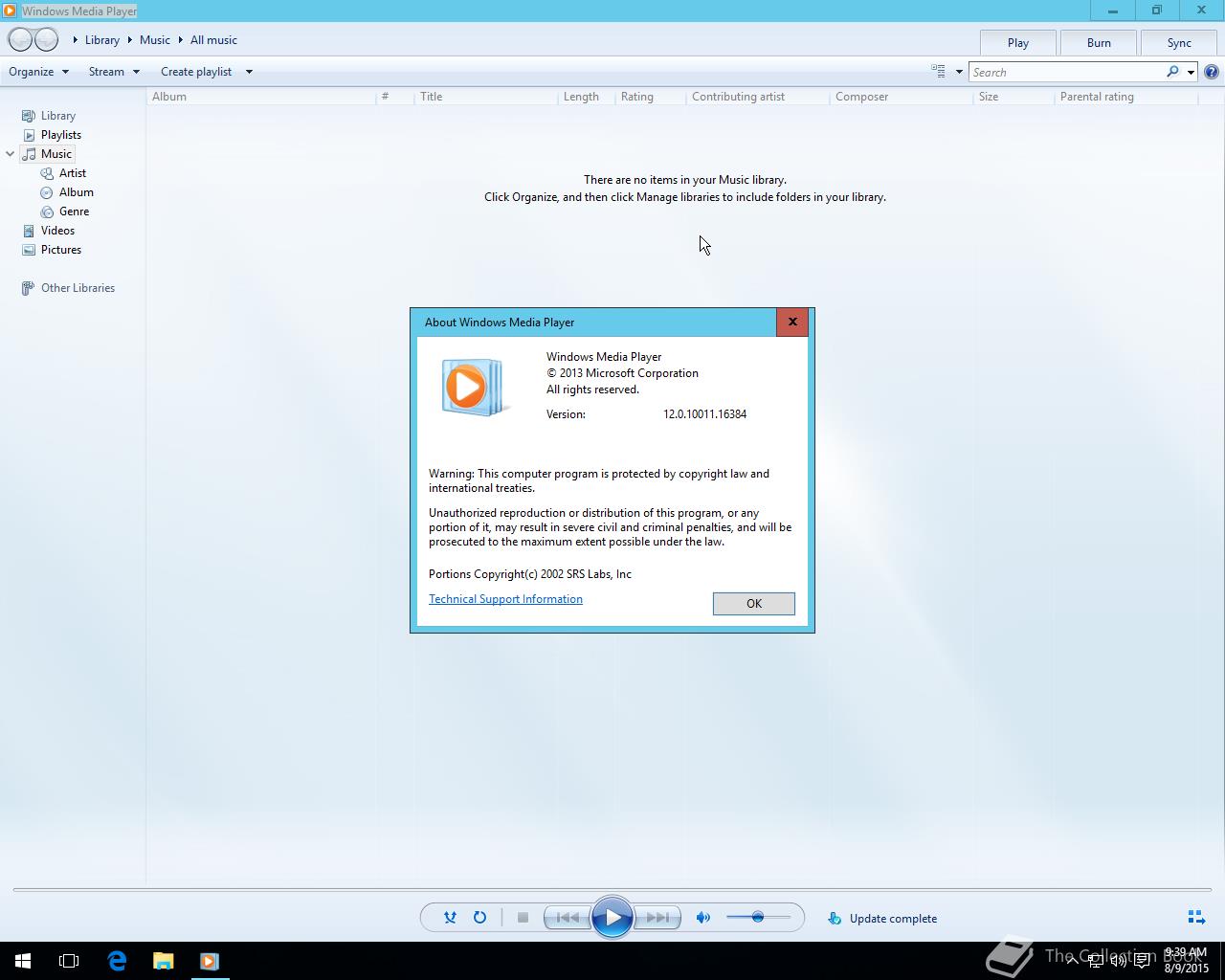This screenshot has height=980, width=1225.
Task: Switch to Now Playing view icon
Action: tap(1196, 918)
